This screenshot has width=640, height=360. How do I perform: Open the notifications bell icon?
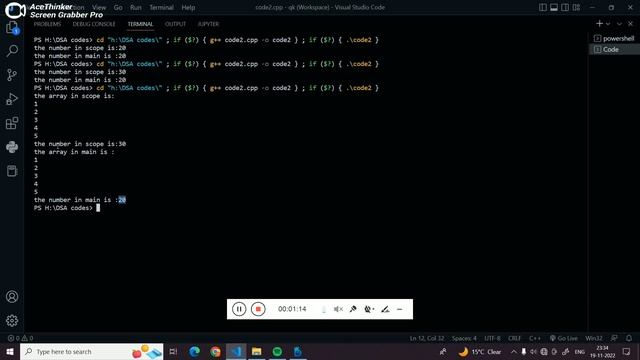[x=629, y=338]
